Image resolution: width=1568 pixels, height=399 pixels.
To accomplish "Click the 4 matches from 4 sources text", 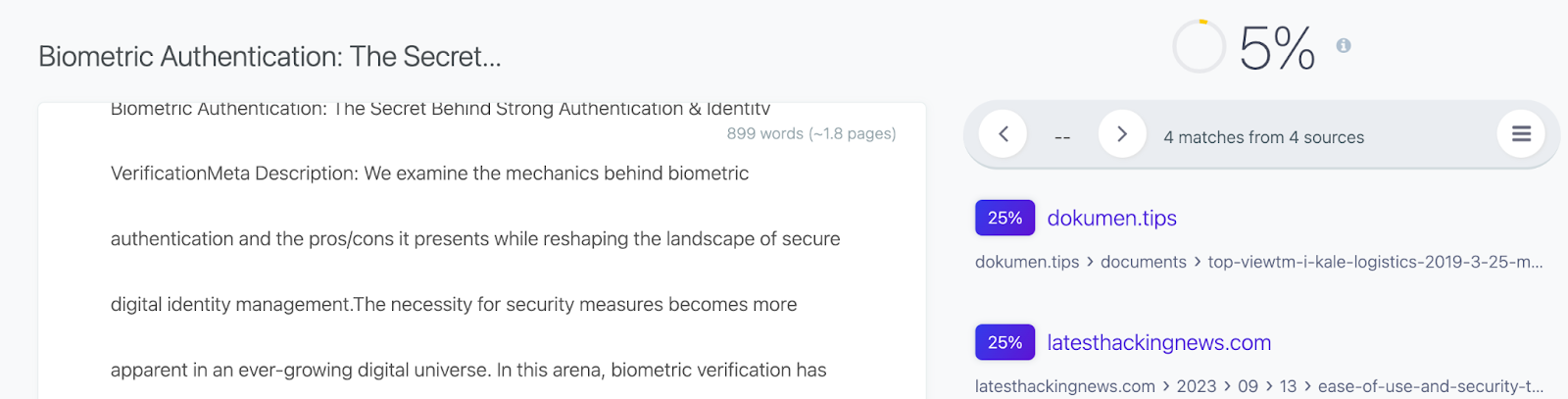I will (x=1263, y=137).
